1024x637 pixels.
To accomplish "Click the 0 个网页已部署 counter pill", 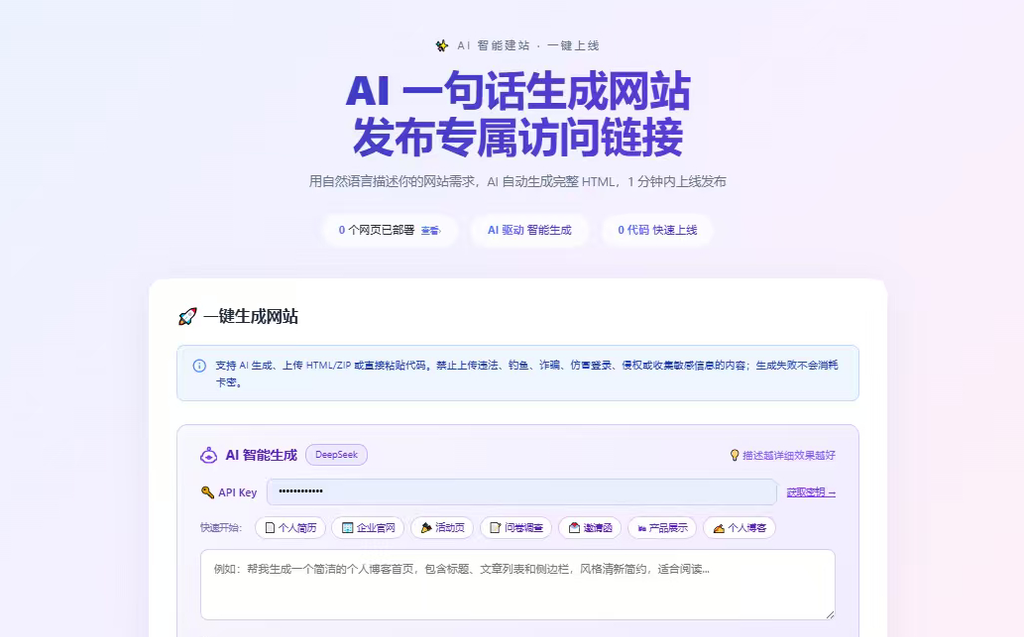I will pos(390,230).
